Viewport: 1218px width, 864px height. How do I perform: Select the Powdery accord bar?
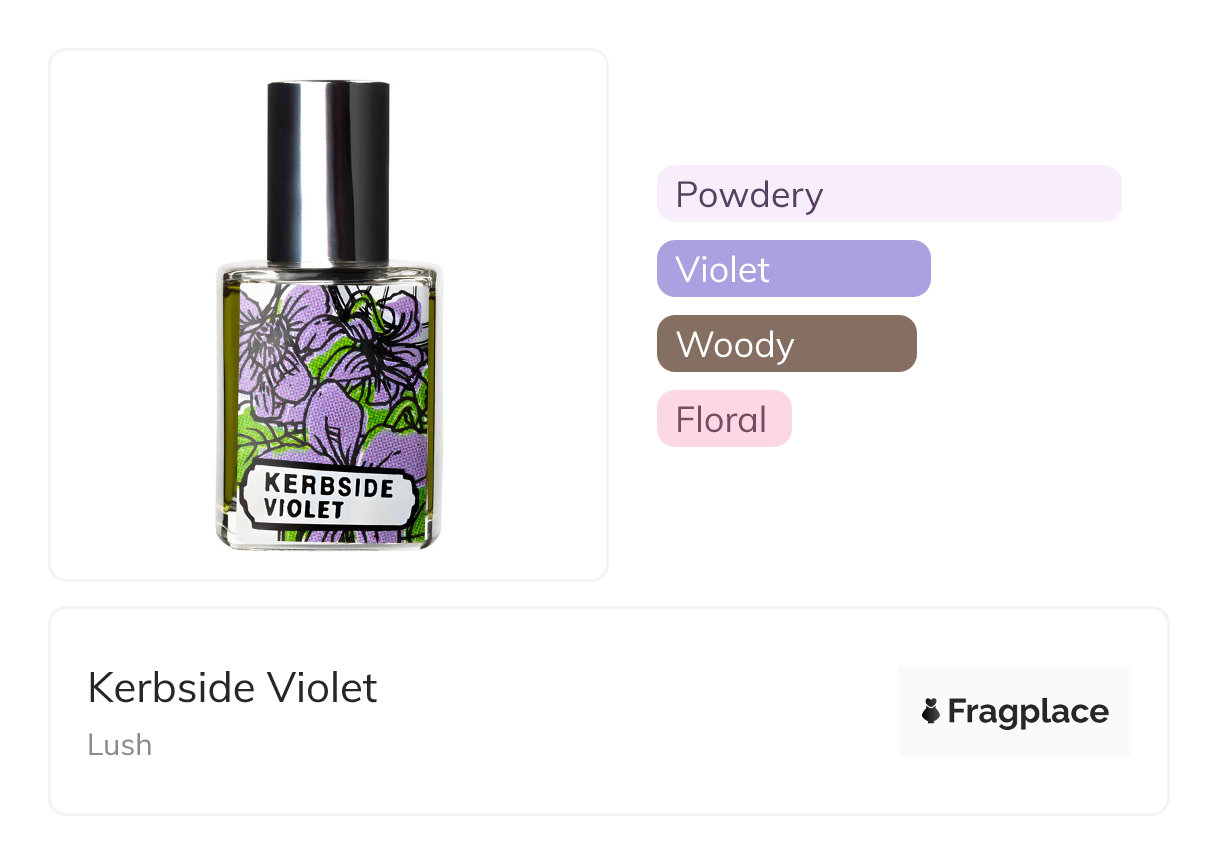(889, 194)
